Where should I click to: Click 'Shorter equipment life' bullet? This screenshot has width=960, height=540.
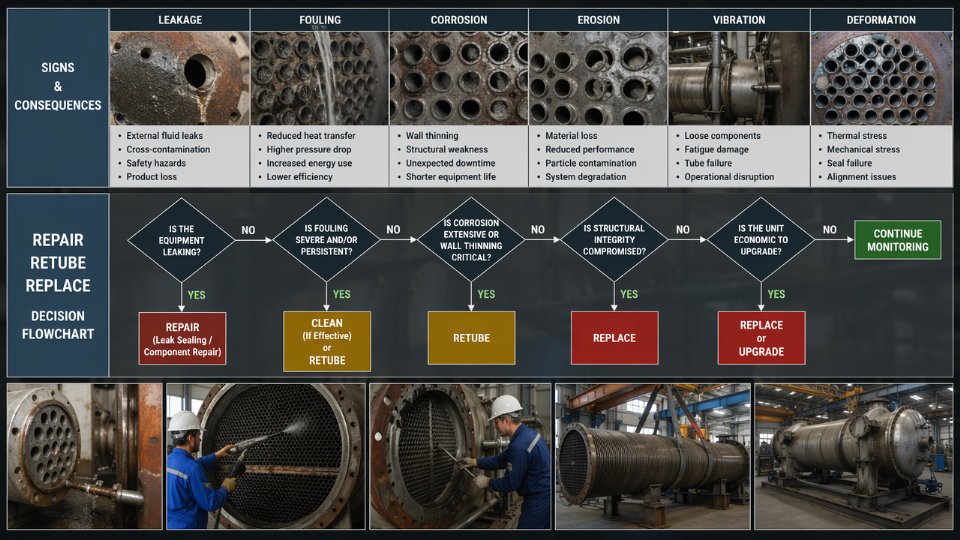click(x=451, y=176)
